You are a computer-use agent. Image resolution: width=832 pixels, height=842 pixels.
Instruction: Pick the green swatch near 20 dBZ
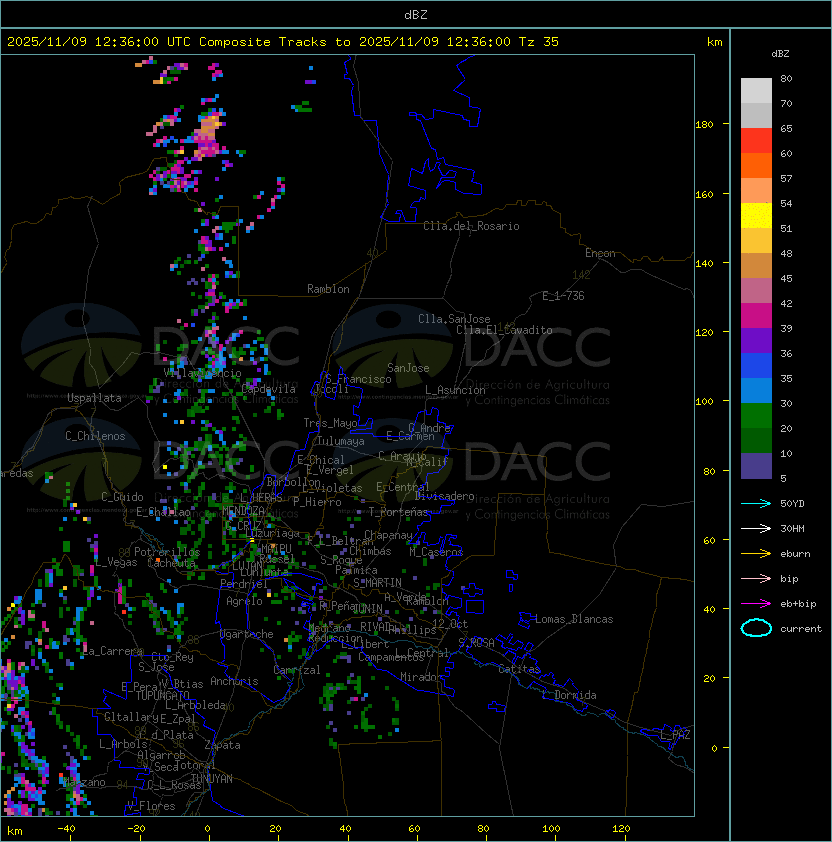pos(756,416)
